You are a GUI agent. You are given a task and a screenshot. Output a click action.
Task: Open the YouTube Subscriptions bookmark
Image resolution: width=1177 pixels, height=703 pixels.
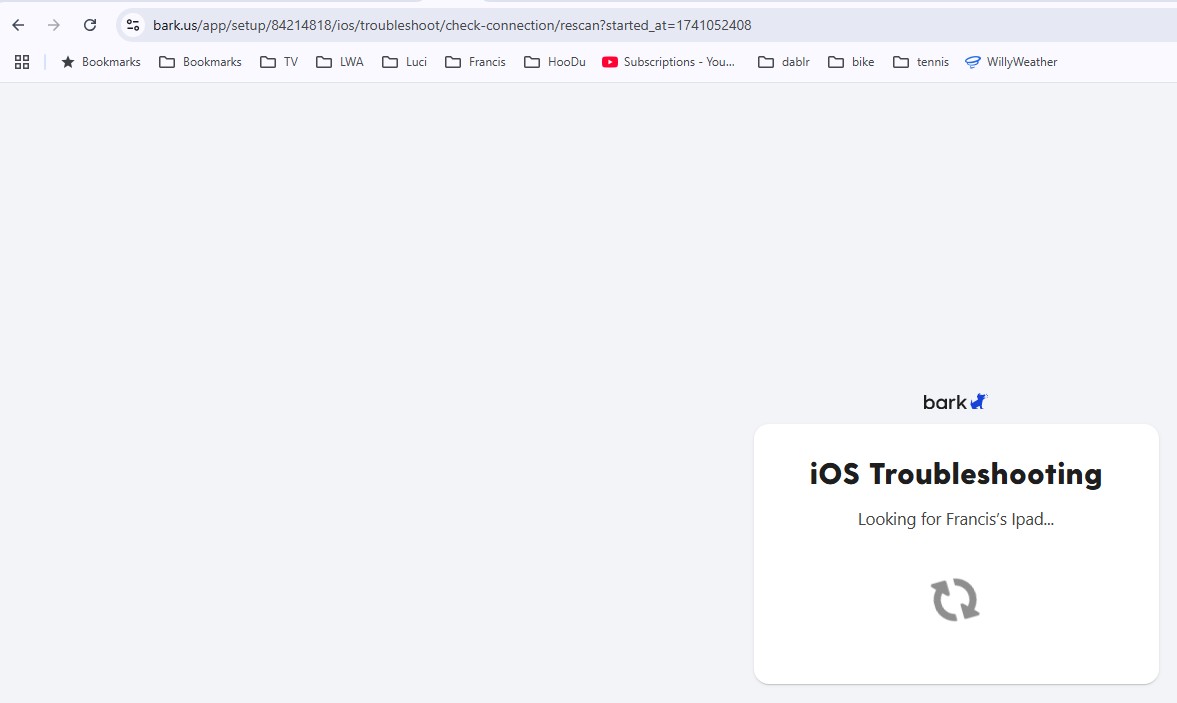pos(669,62)
